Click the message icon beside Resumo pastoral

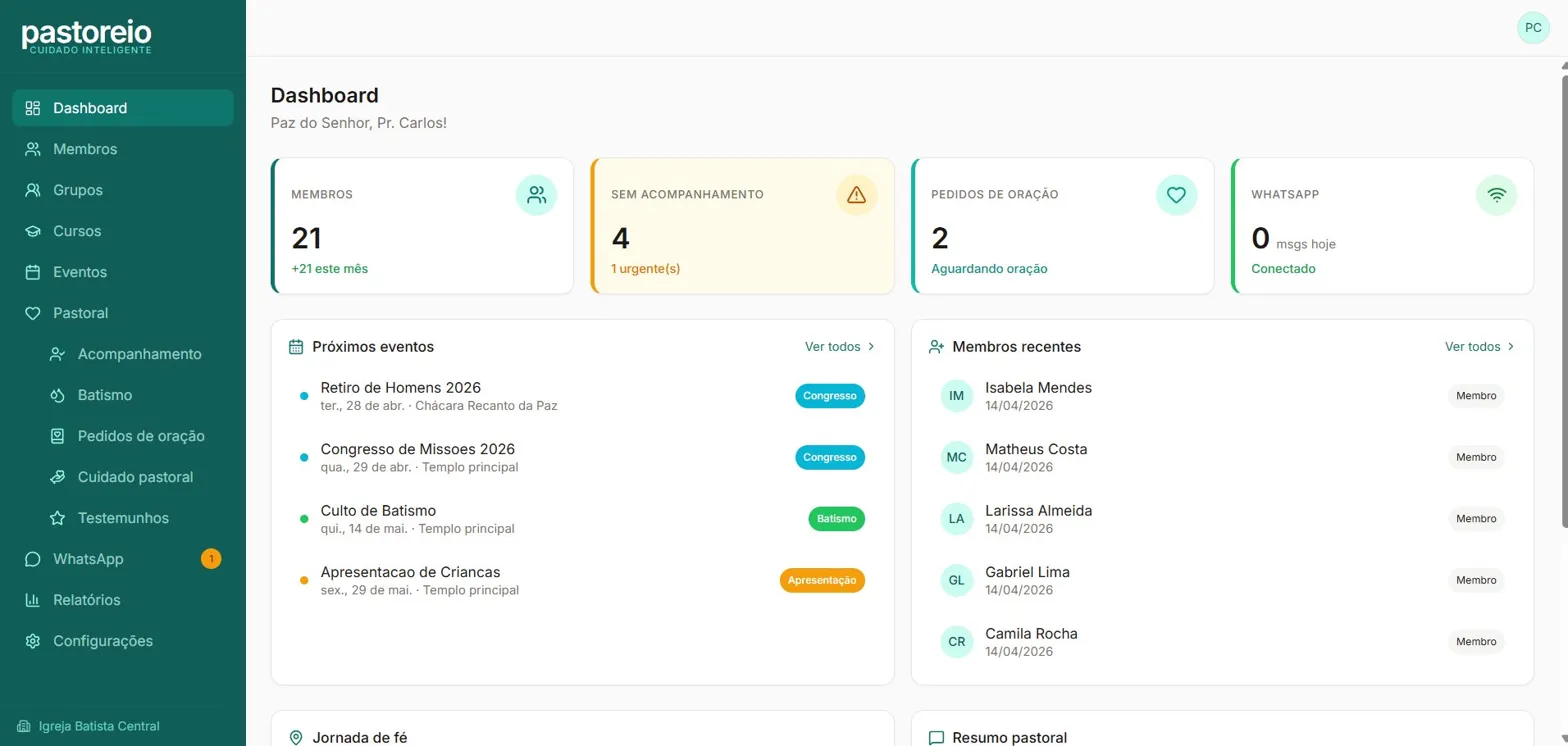click(936, 738)
